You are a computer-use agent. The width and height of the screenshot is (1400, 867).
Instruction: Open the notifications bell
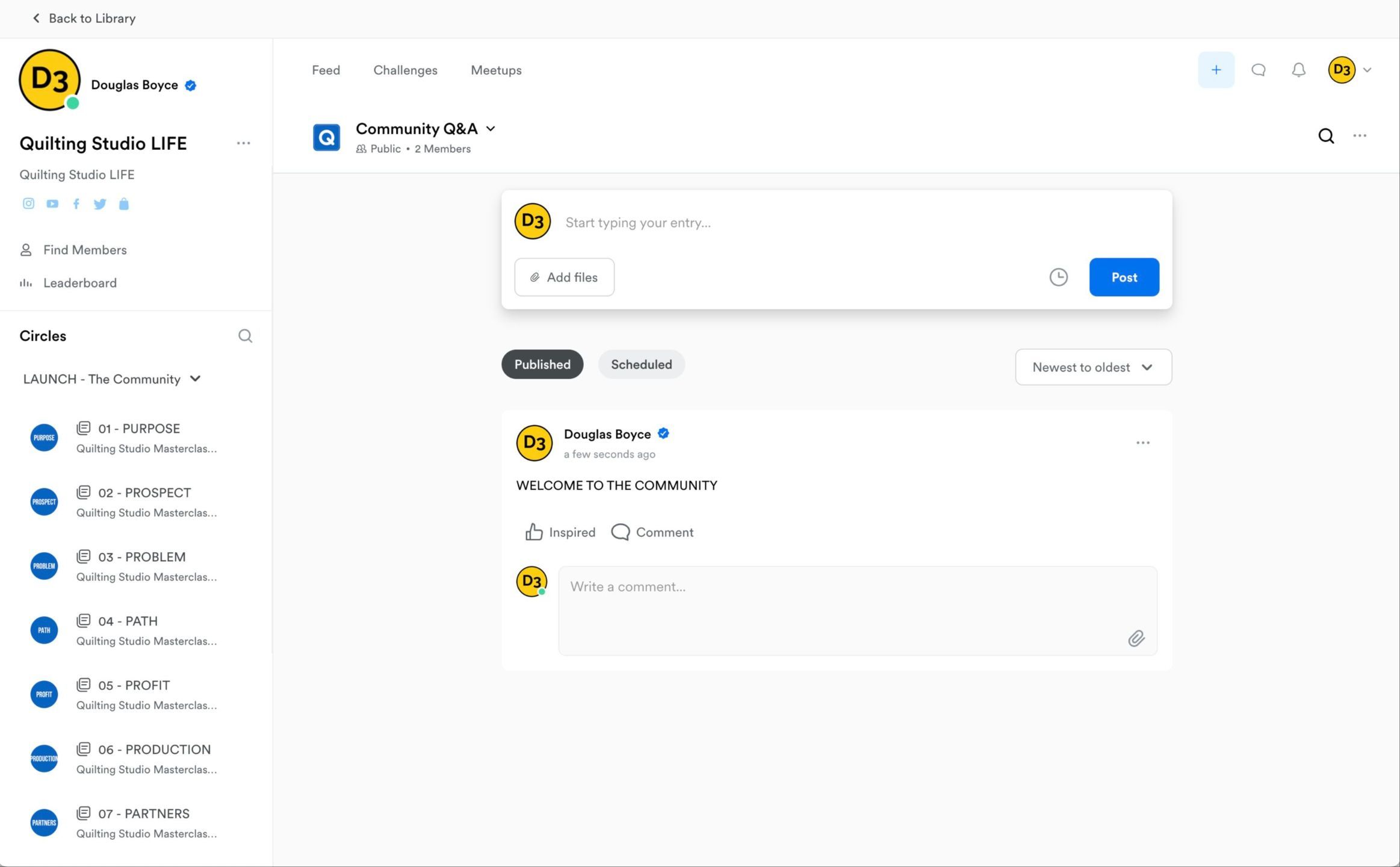point(1298,70)
